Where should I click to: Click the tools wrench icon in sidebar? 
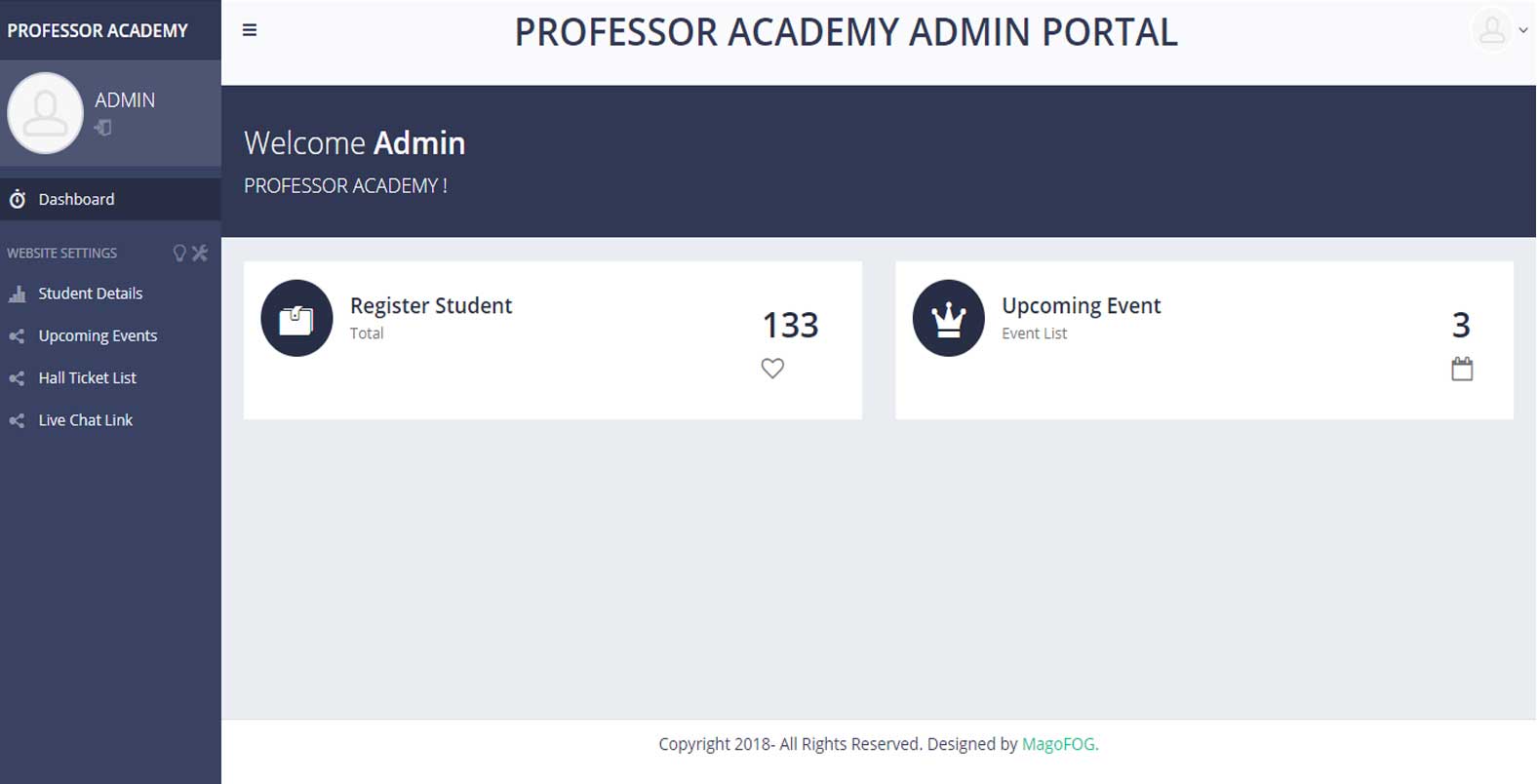(x=200, y=254)
